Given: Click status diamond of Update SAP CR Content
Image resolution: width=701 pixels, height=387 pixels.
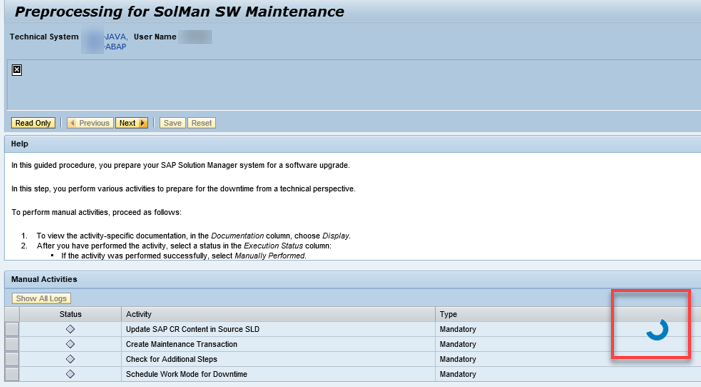Looking at the screenshot, I should pyautogui.click(x=70, y=329).
